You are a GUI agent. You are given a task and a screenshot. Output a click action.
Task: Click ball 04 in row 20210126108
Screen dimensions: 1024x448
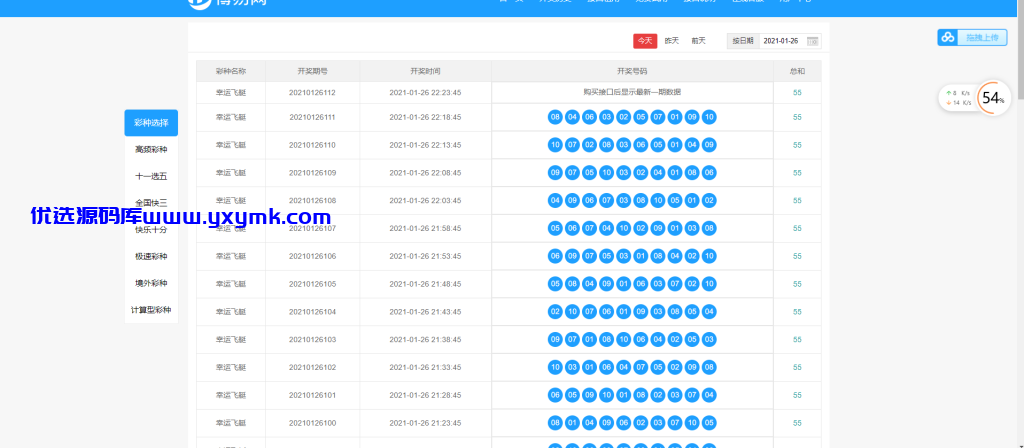(x=556, y=200)
